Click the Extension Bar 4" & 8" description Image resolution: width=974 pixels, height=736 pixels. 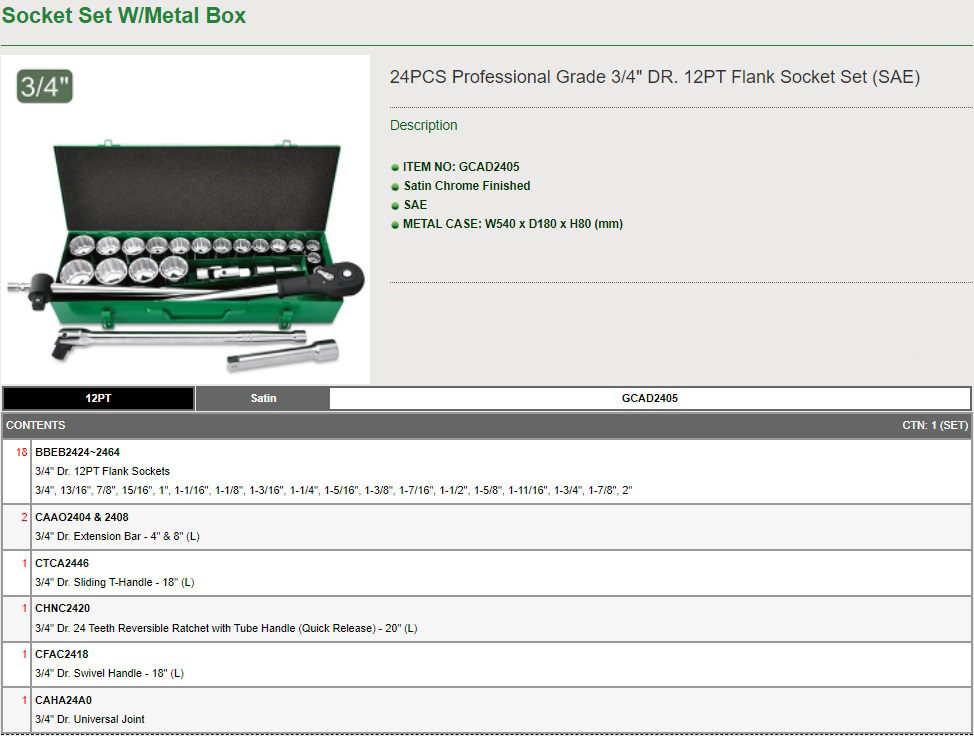[117, 536]
